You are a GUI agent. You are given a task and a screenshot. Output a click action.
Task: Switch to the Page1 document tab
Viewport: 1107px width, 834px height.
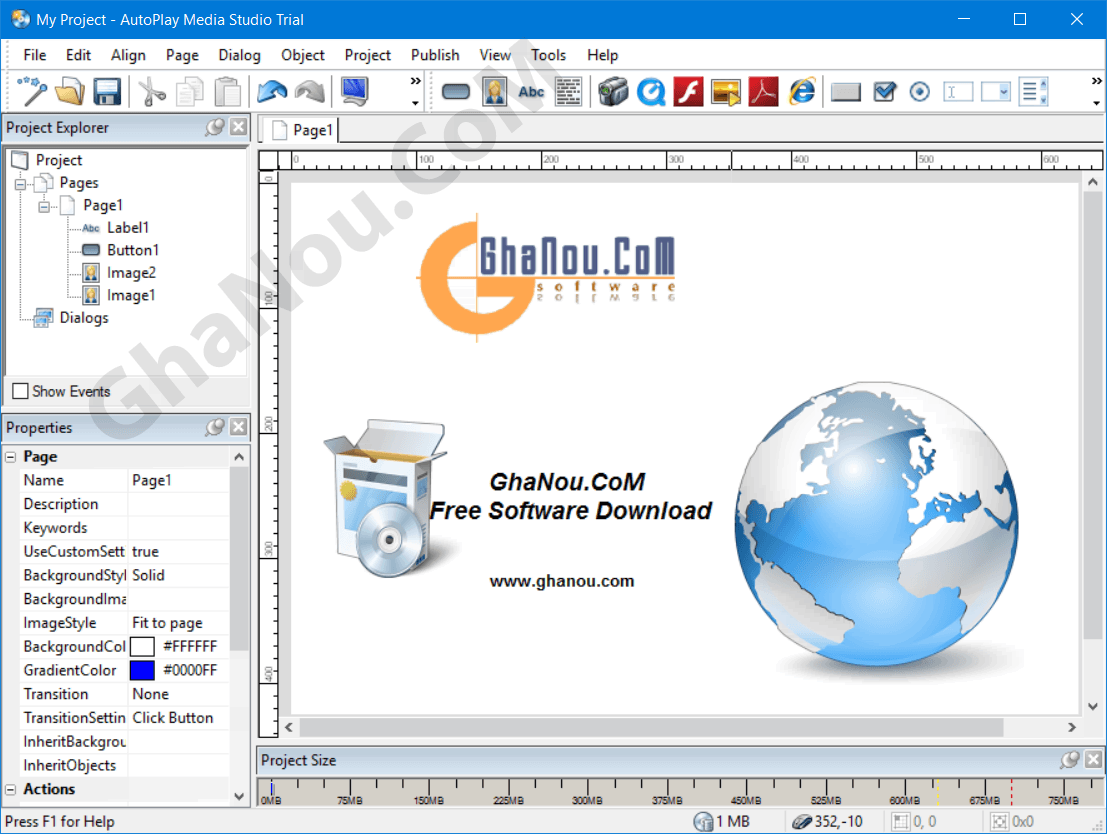click(302, 130)
